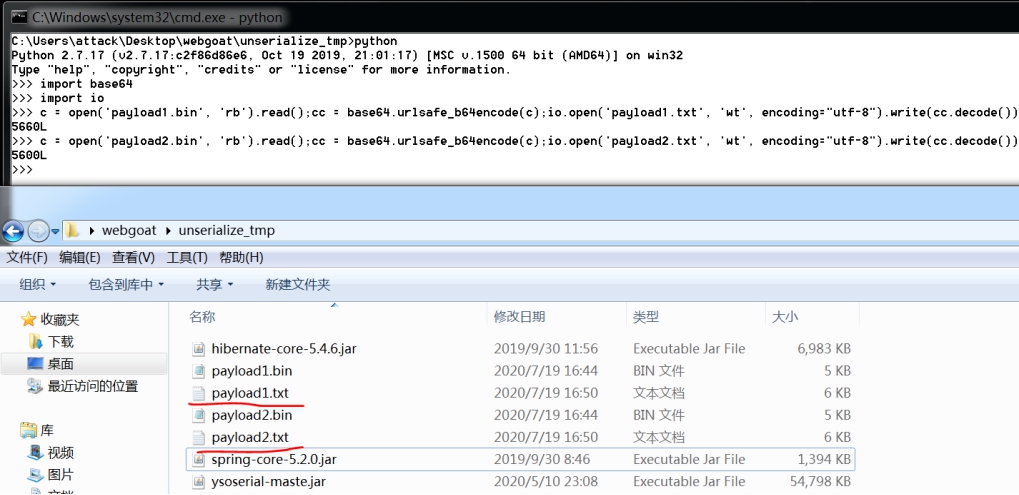Select unserialize_tmp in the address breadcrumb
This screenshot has height=495, width=1019.
click(227, 231)
